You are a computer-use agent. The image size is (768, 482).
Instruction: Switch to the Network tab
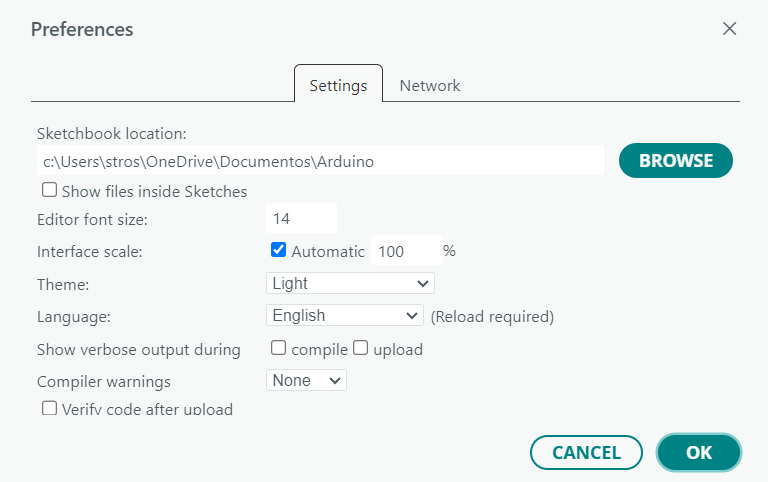(x=429, y=85)
